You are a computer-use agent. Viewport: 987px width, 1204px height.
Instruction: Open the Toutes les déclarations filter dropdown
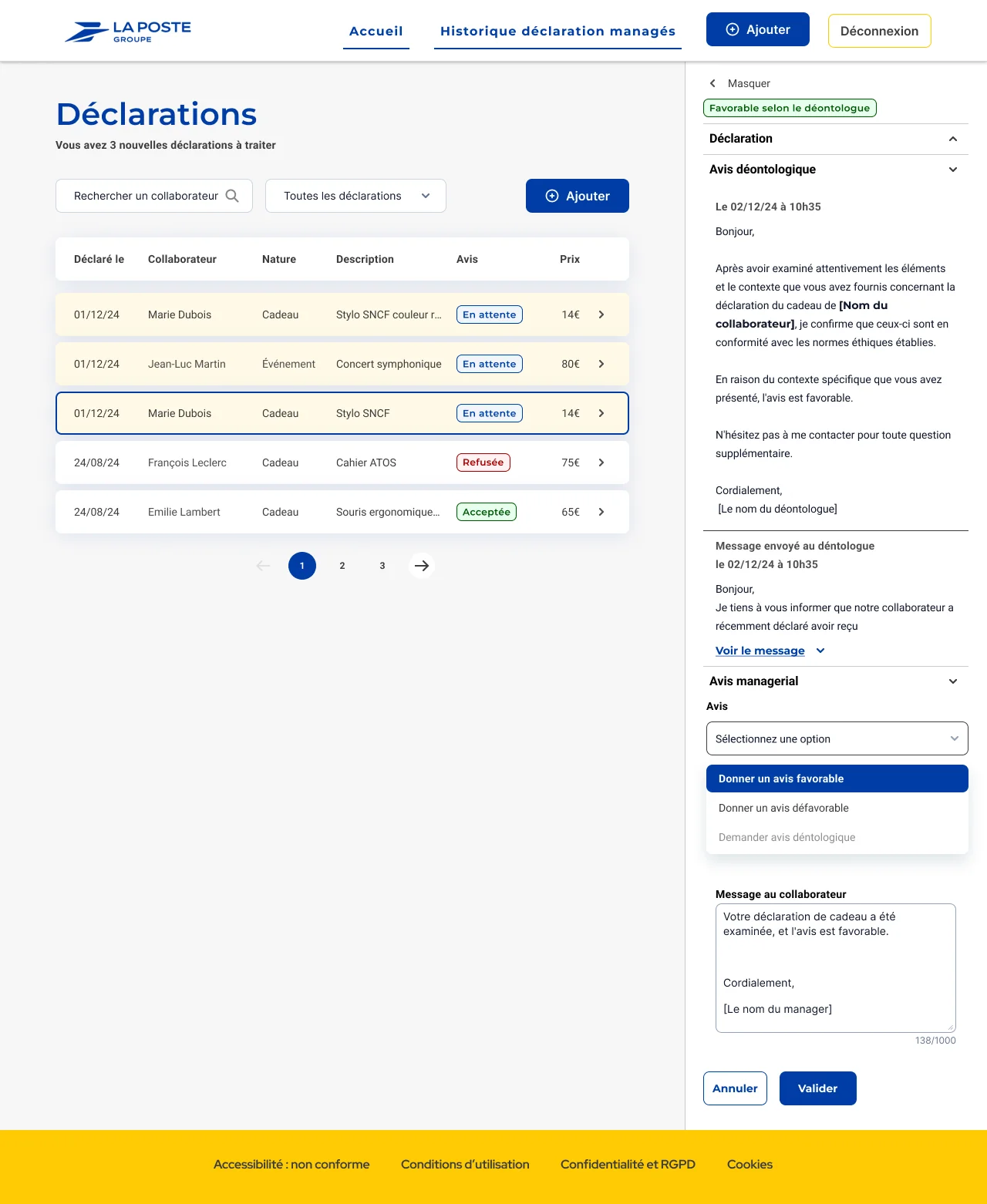(x=355, y=196)
